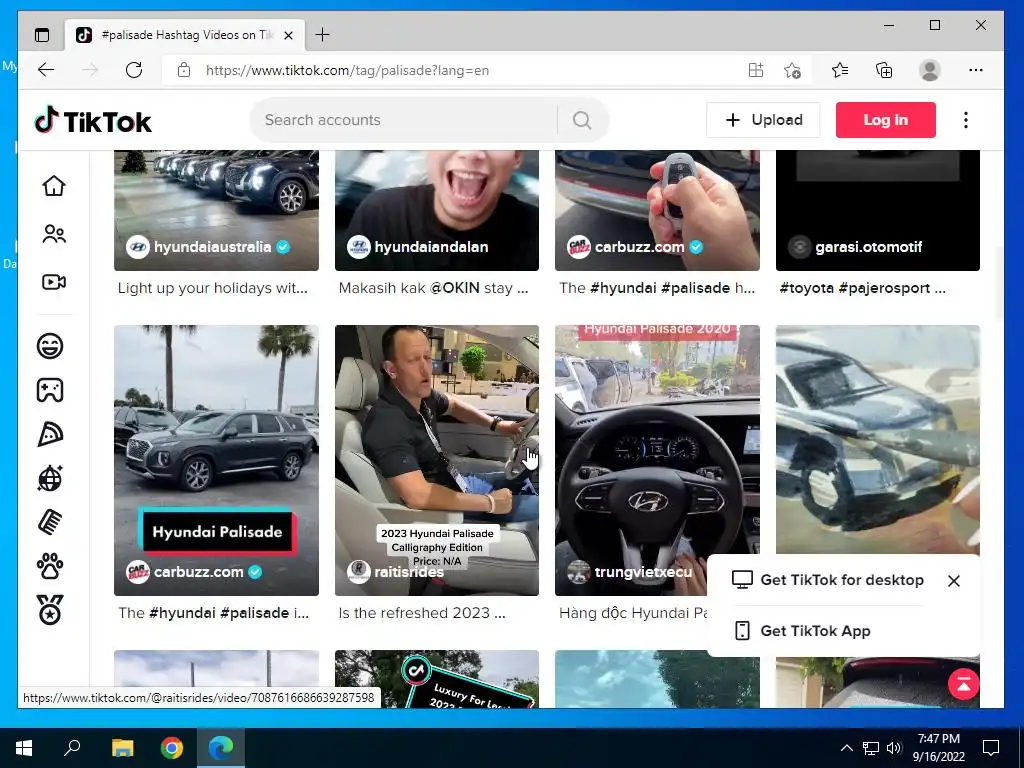Viewport: 1024px width, 768px height.
Task: Open the carbuzz.com key fob video thumbnail
Action: click(657, 210)
